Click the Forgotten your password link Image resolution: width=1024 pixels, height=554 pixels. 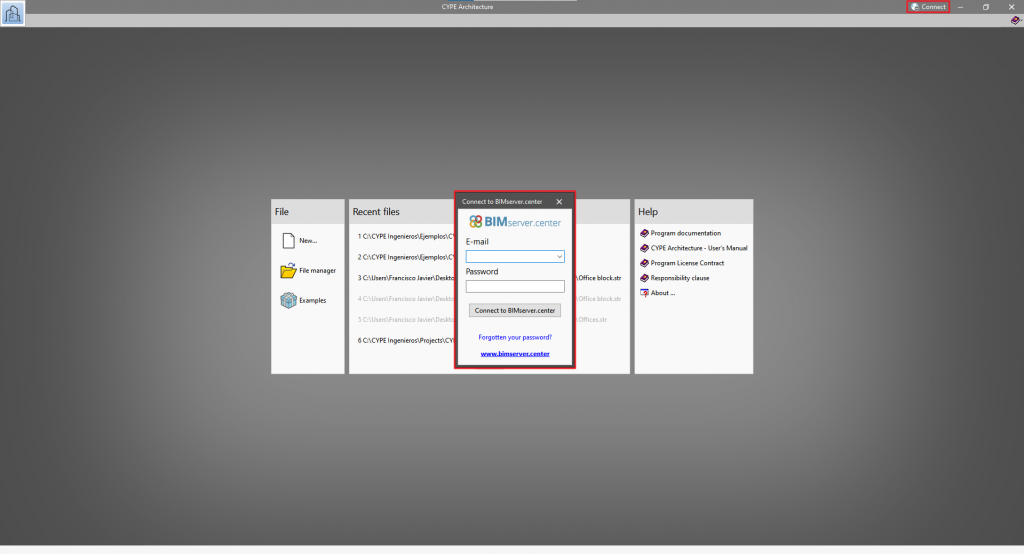(515, 337)
